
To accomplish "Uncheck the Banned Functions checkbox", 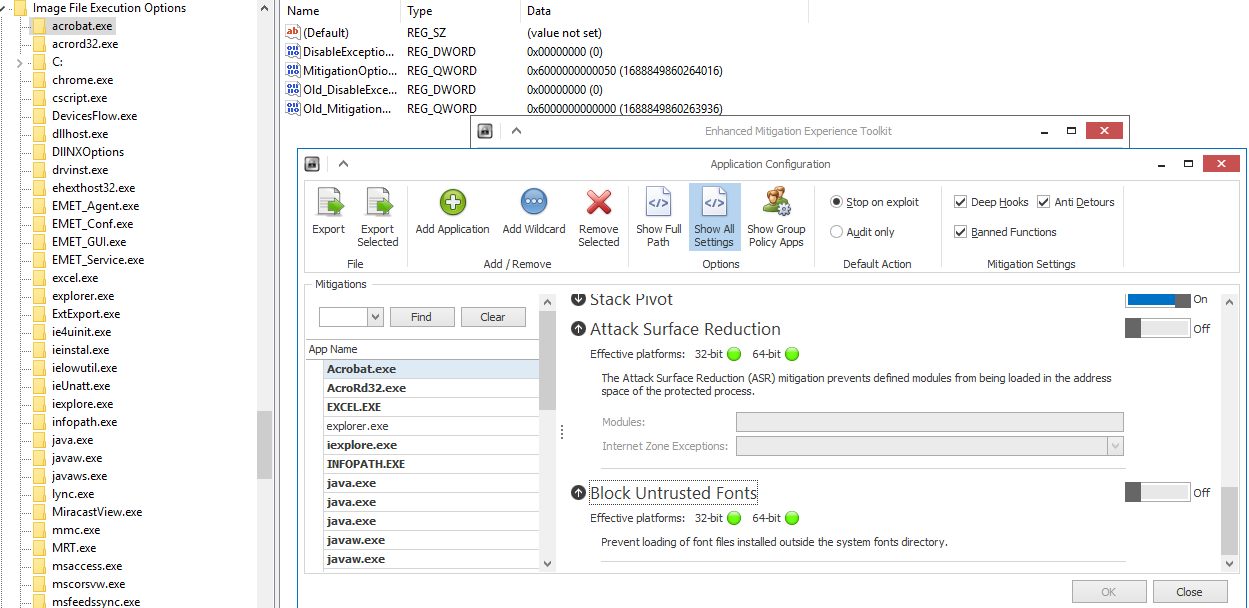I will tap(961, 232).
